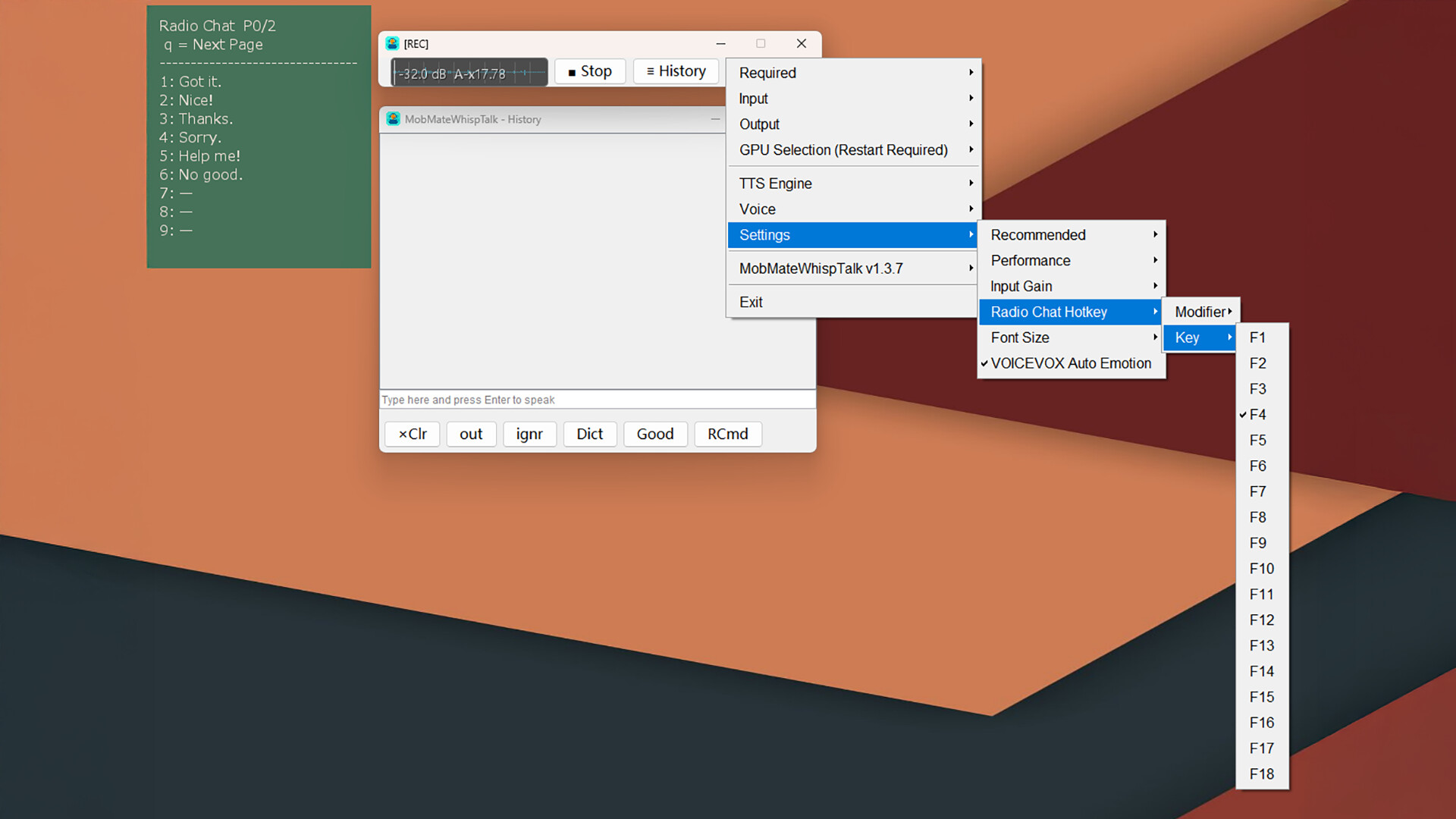Click the Exit menu entry

[751, 302]
